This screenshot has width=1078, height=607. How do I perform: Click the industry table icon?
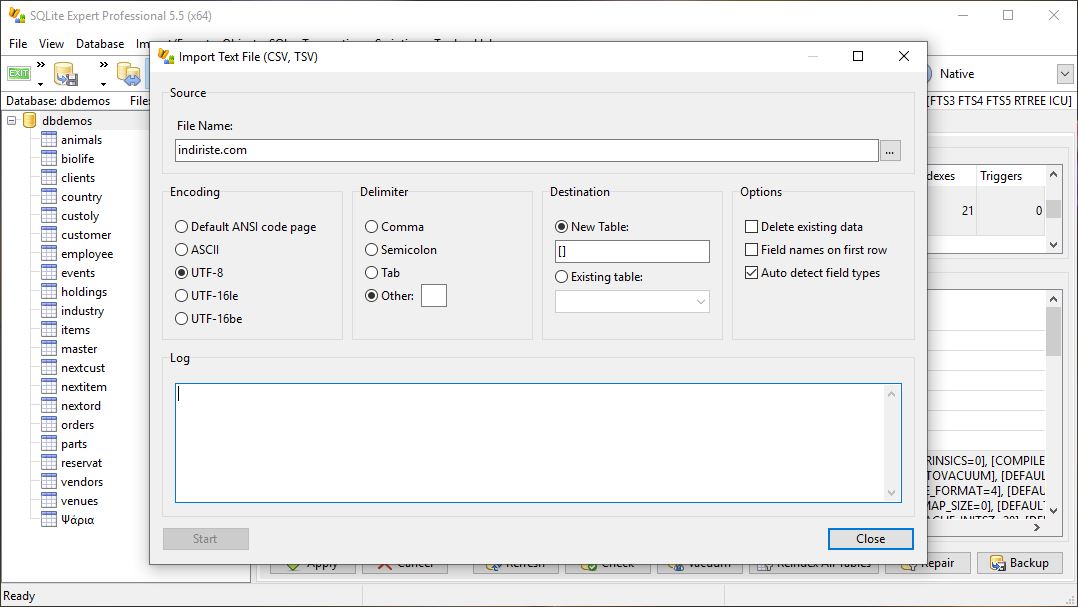click(49, 311)
